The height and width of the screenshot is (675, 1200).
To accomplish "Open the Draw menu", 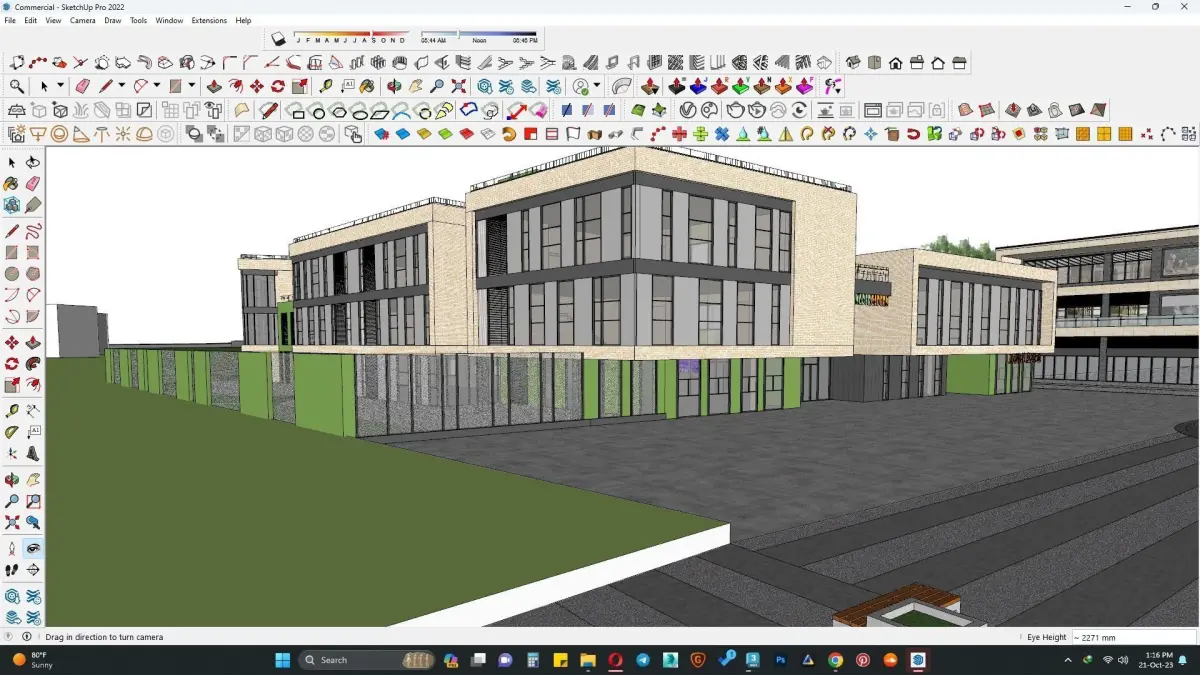I will [x=113, y=20].
